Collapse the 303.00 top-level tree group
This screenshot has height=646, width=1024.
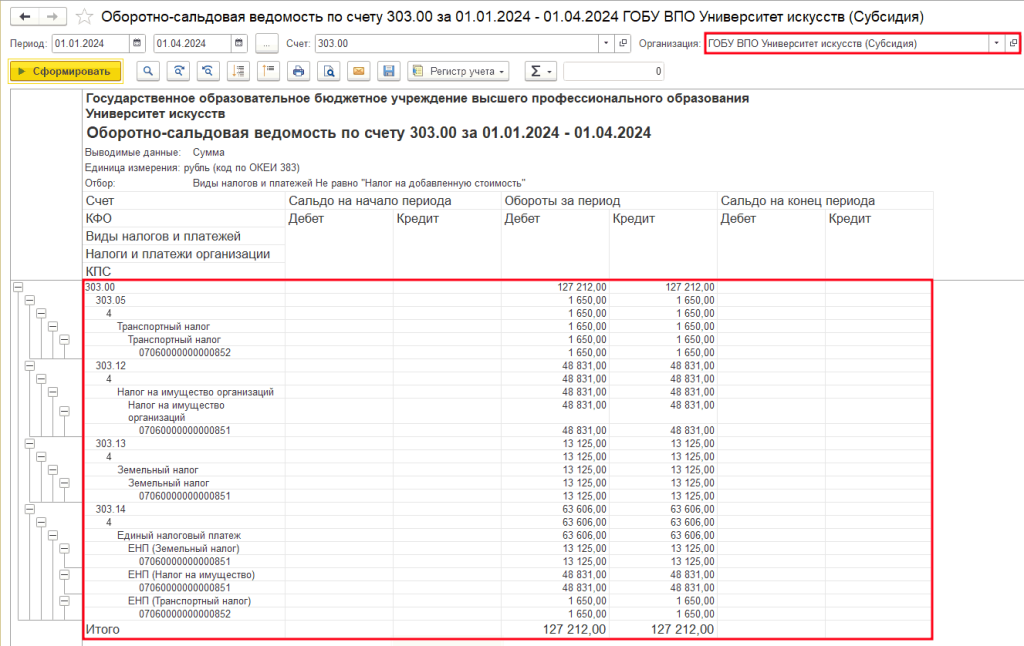[x=17, y=287]
